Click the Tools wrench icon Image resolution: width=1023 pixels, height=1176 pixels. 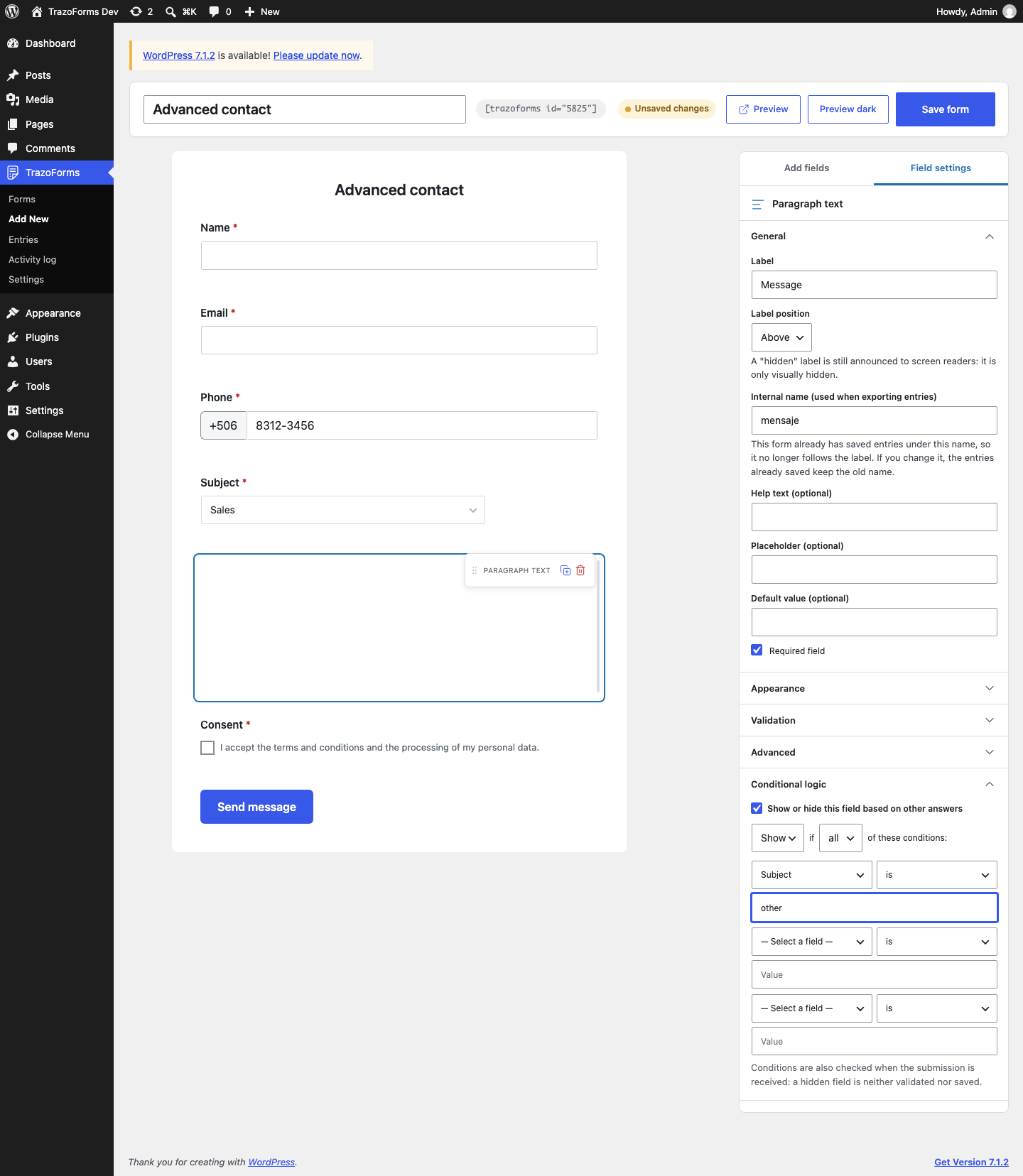[x=13, y=386]
